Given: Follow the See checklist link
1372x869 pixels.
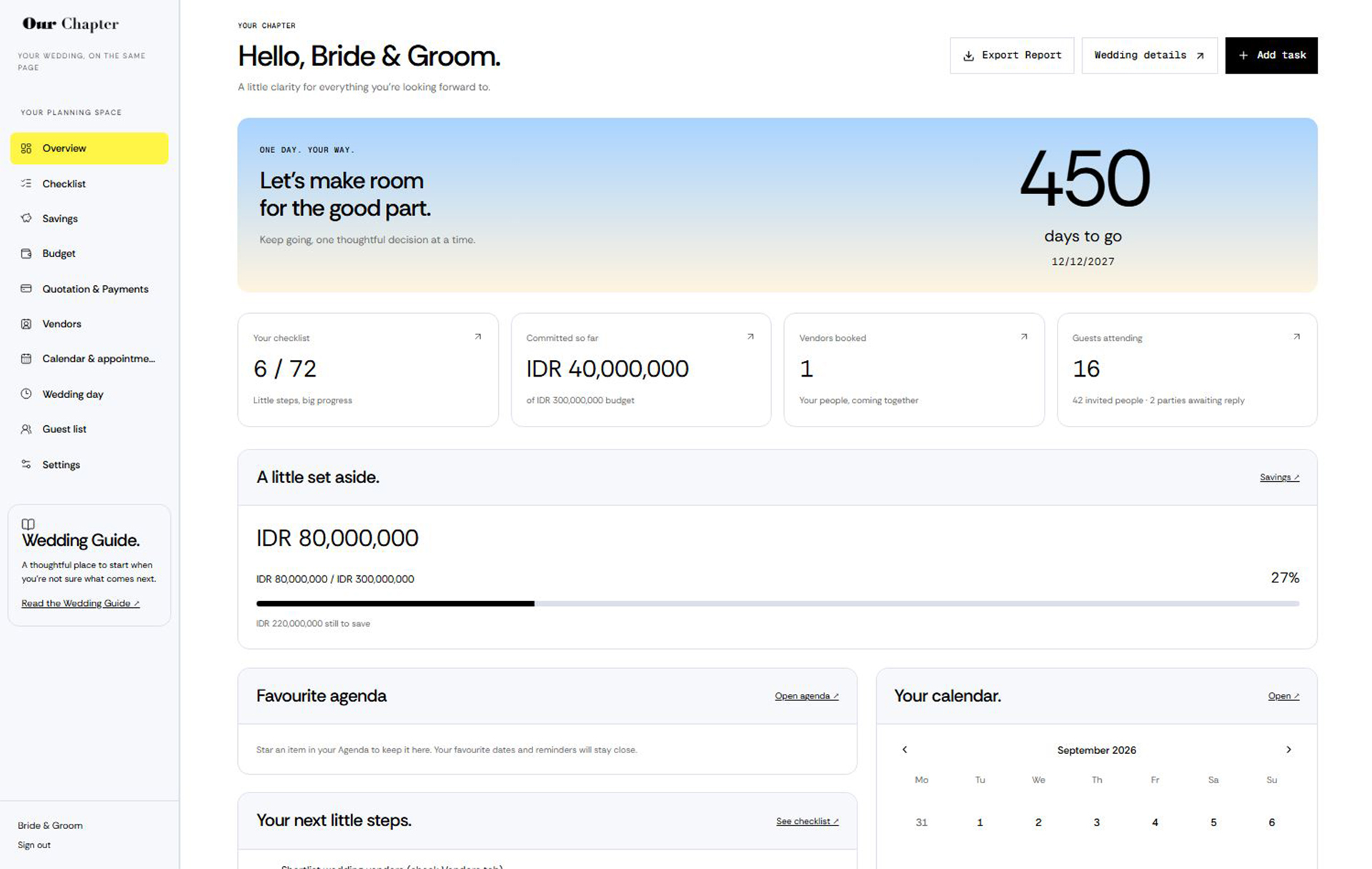Looking at the screenshot, I should click(807, 821).
